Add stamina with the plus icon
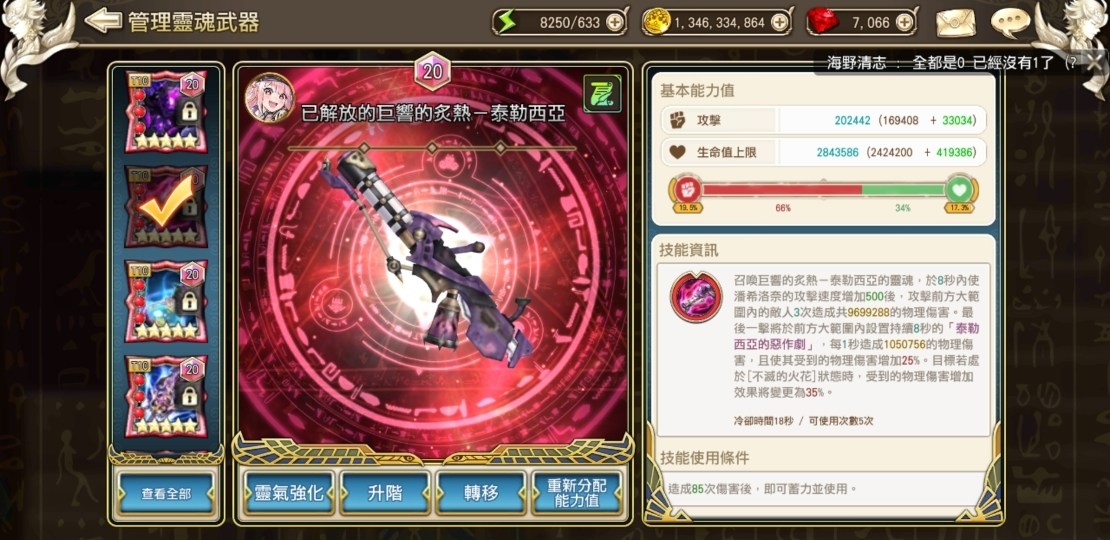Screen dimensions: 1110x540 [614, 23]
